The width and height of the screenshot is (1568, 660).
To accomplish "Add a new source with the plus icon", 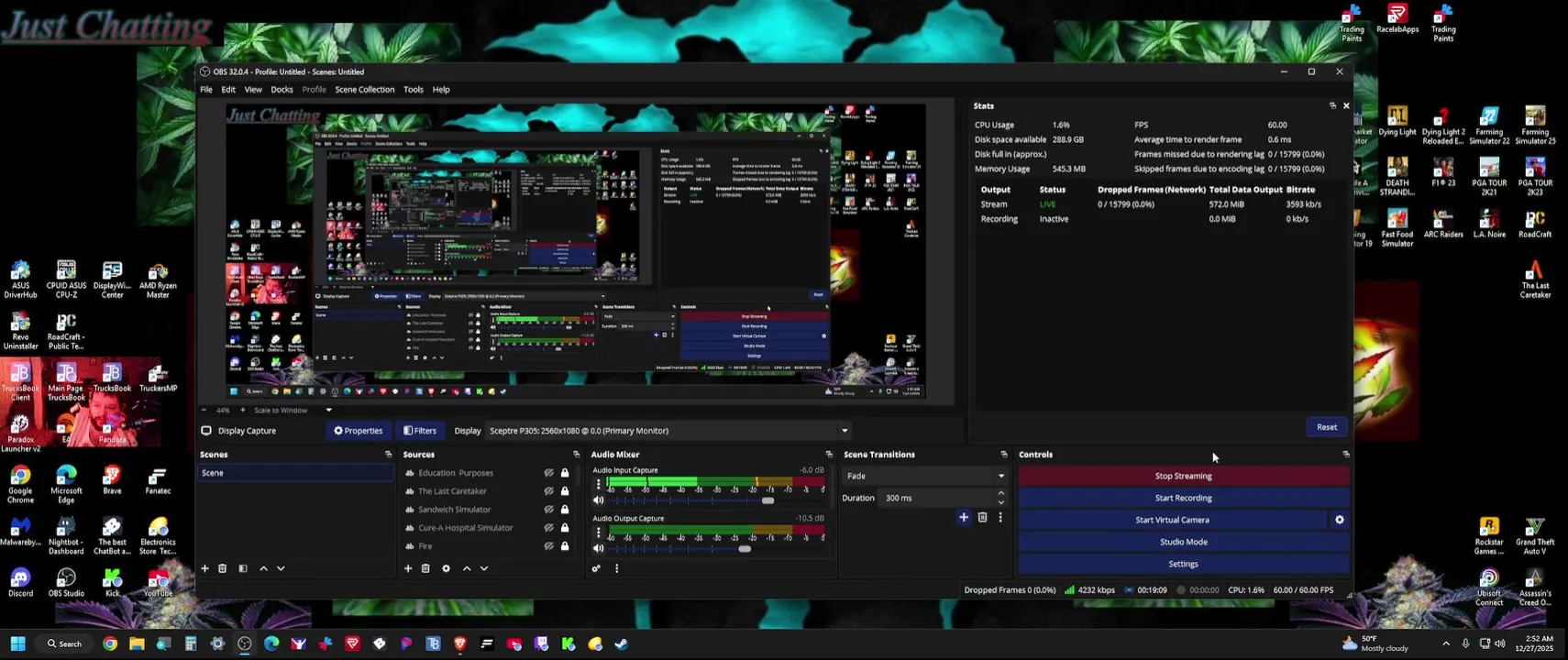I will (x=408, y=568).
